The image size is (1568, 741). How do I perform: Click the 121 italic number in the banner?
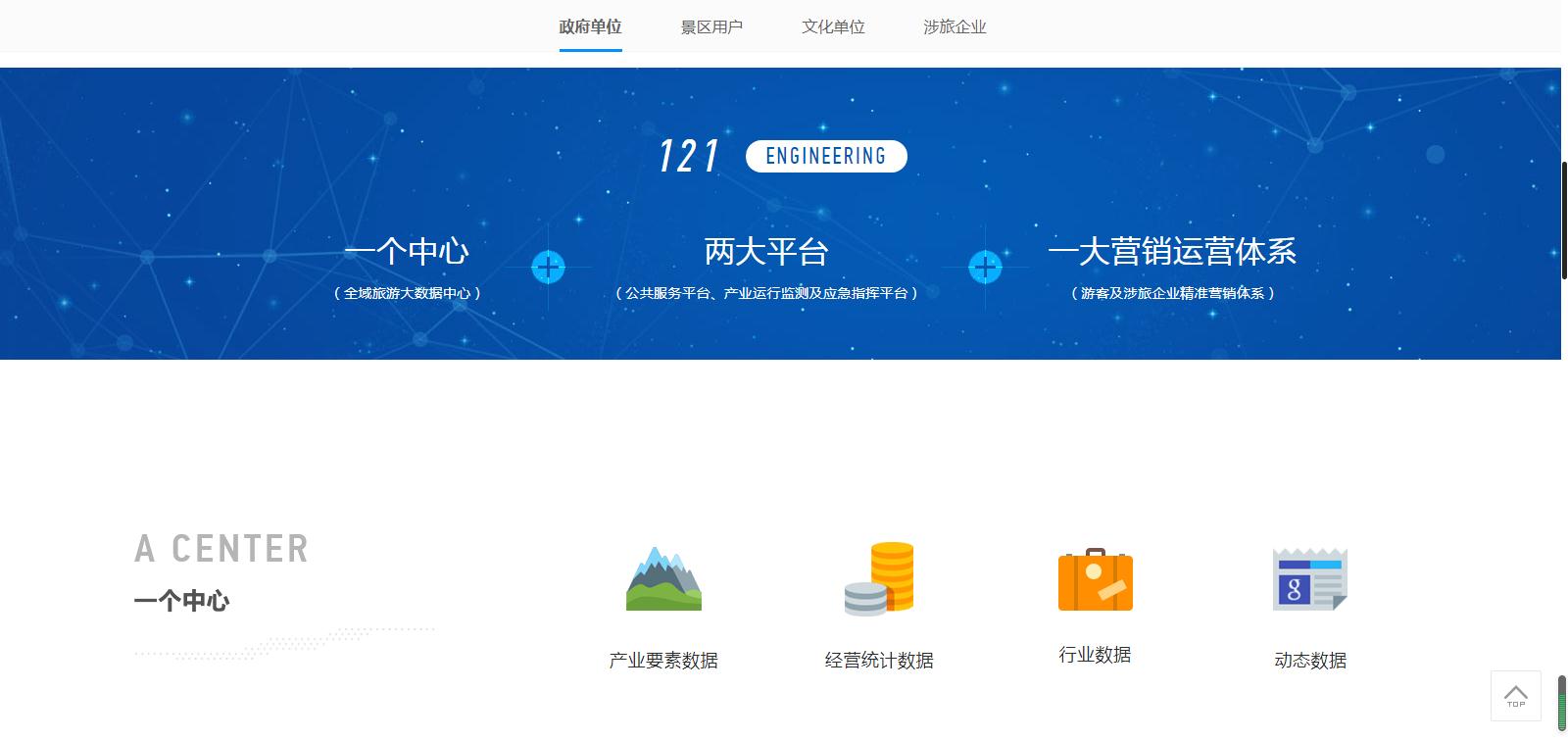[x=689, y=157]
